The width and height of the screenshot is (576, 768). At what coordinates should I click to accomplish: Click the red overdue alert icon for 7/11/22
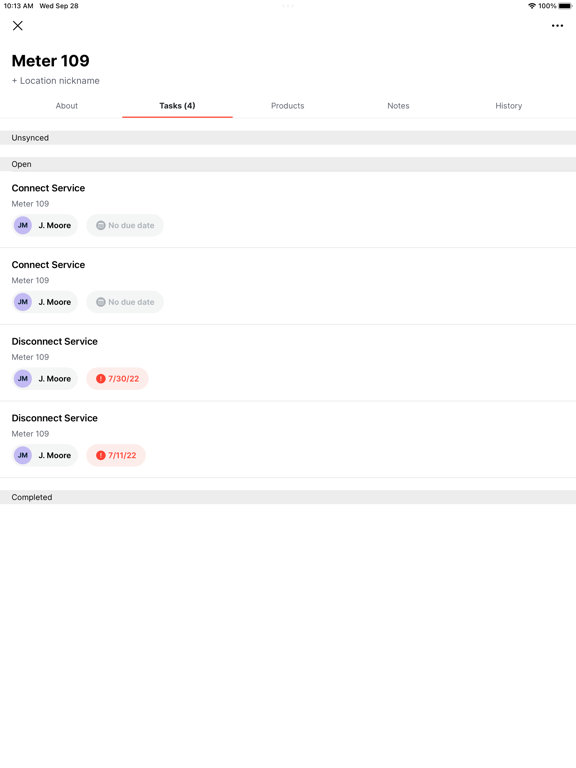101,456
